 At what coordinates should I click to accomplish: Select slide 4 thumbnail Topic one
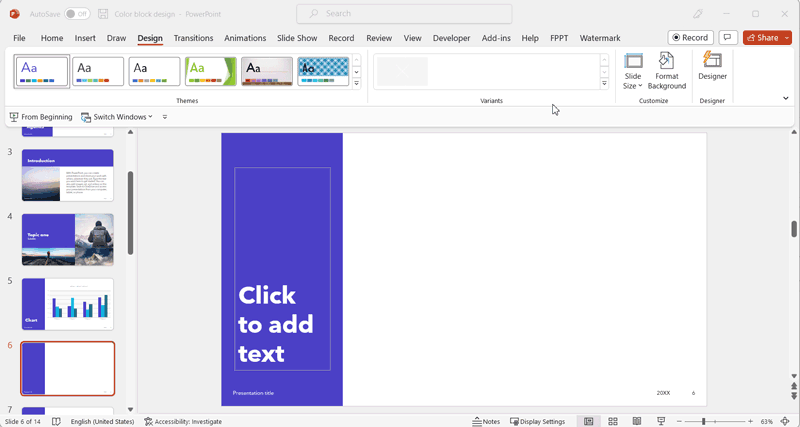(67, 239)
